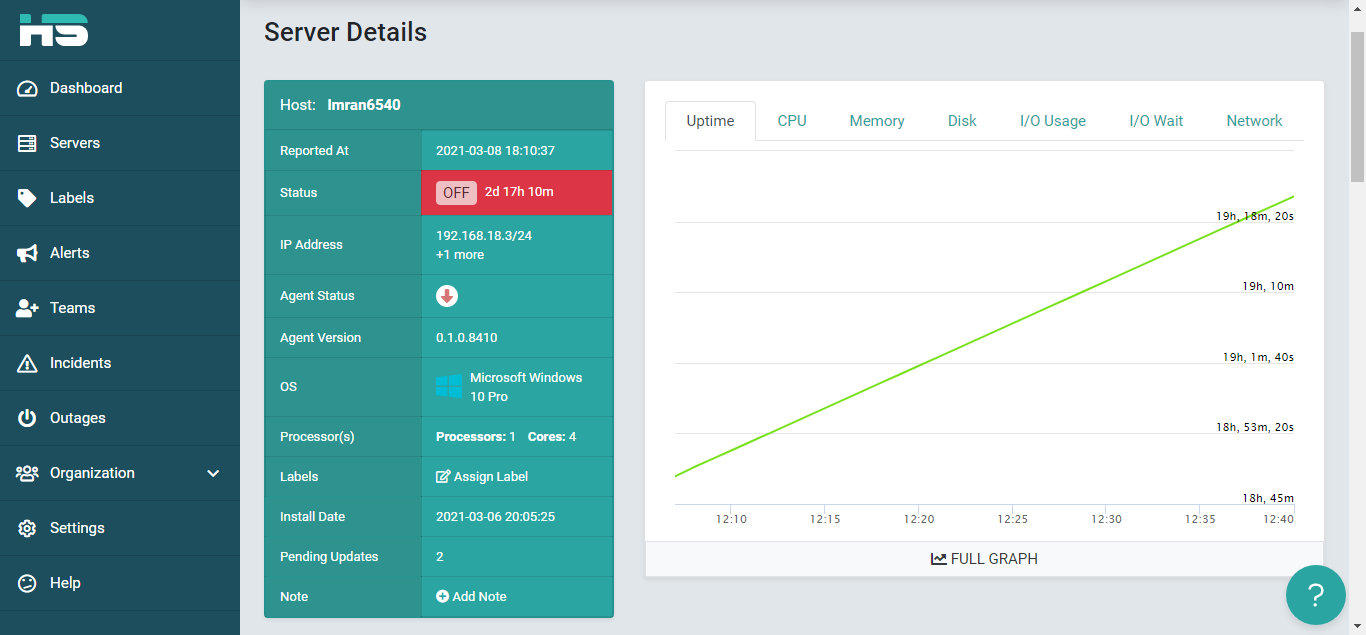
Task: Click the OFF status badge
Action: coord(456,193)
